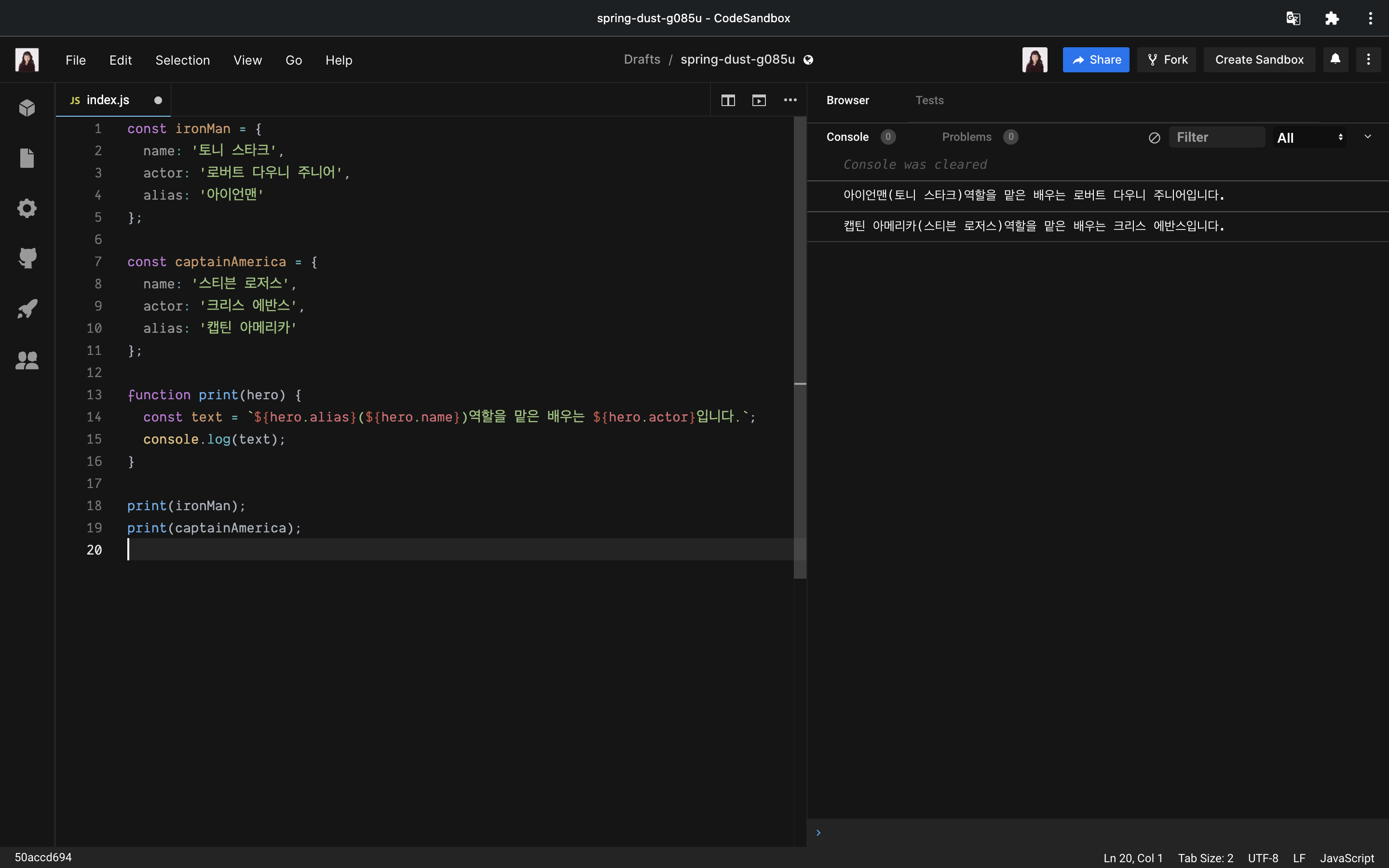1389x868 pixels.
Task: Click line number 13 in gutter
Action: click(94, 395)
